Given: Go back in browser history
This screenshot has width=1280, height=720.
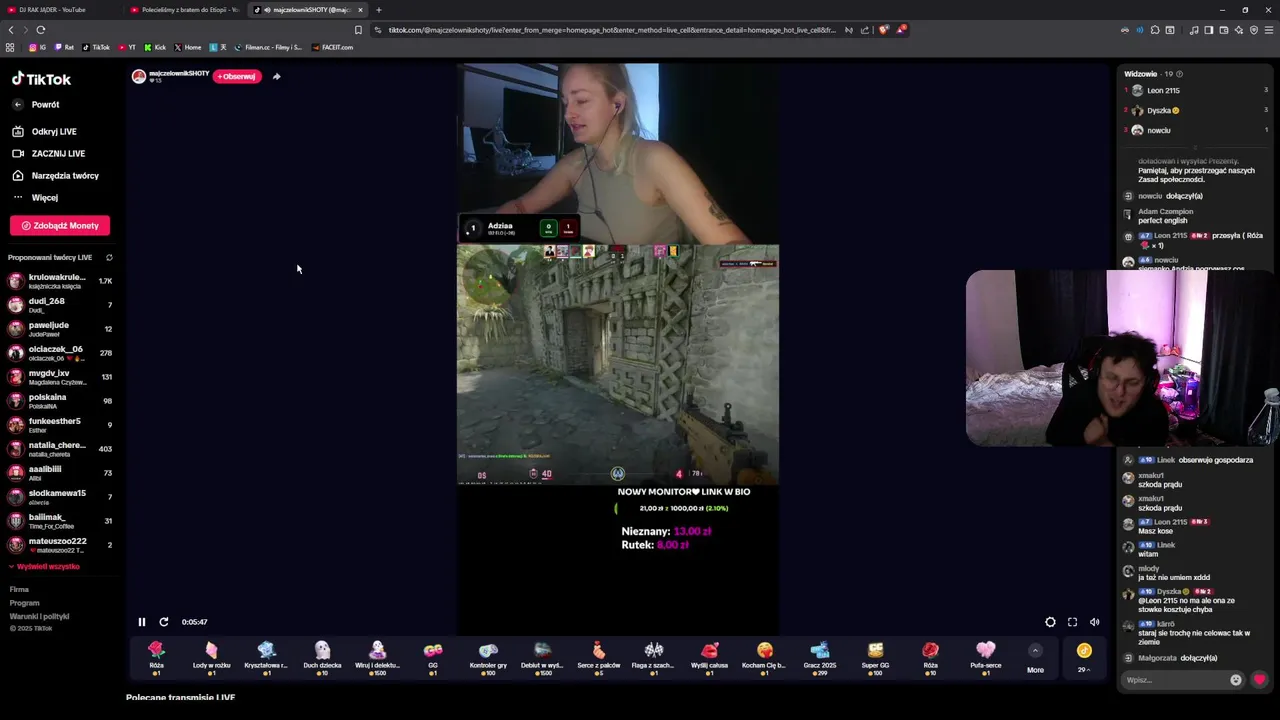Looking at the screenshot, I should 11,30.
